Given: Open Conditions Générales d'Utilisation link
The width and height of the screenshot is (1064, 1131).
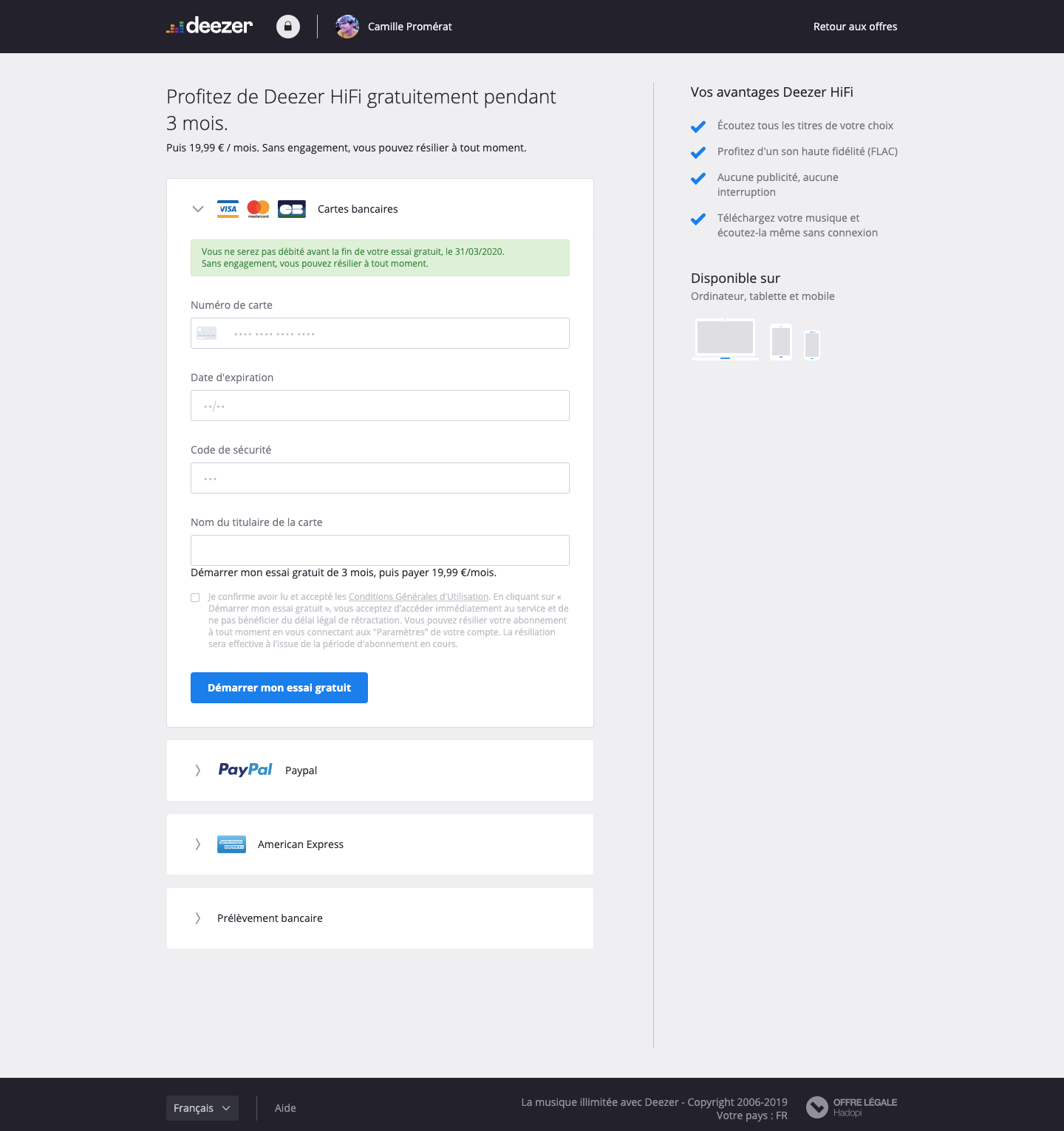Looking at the screenshot, I should pyautogui.click(x=418, y=597).
